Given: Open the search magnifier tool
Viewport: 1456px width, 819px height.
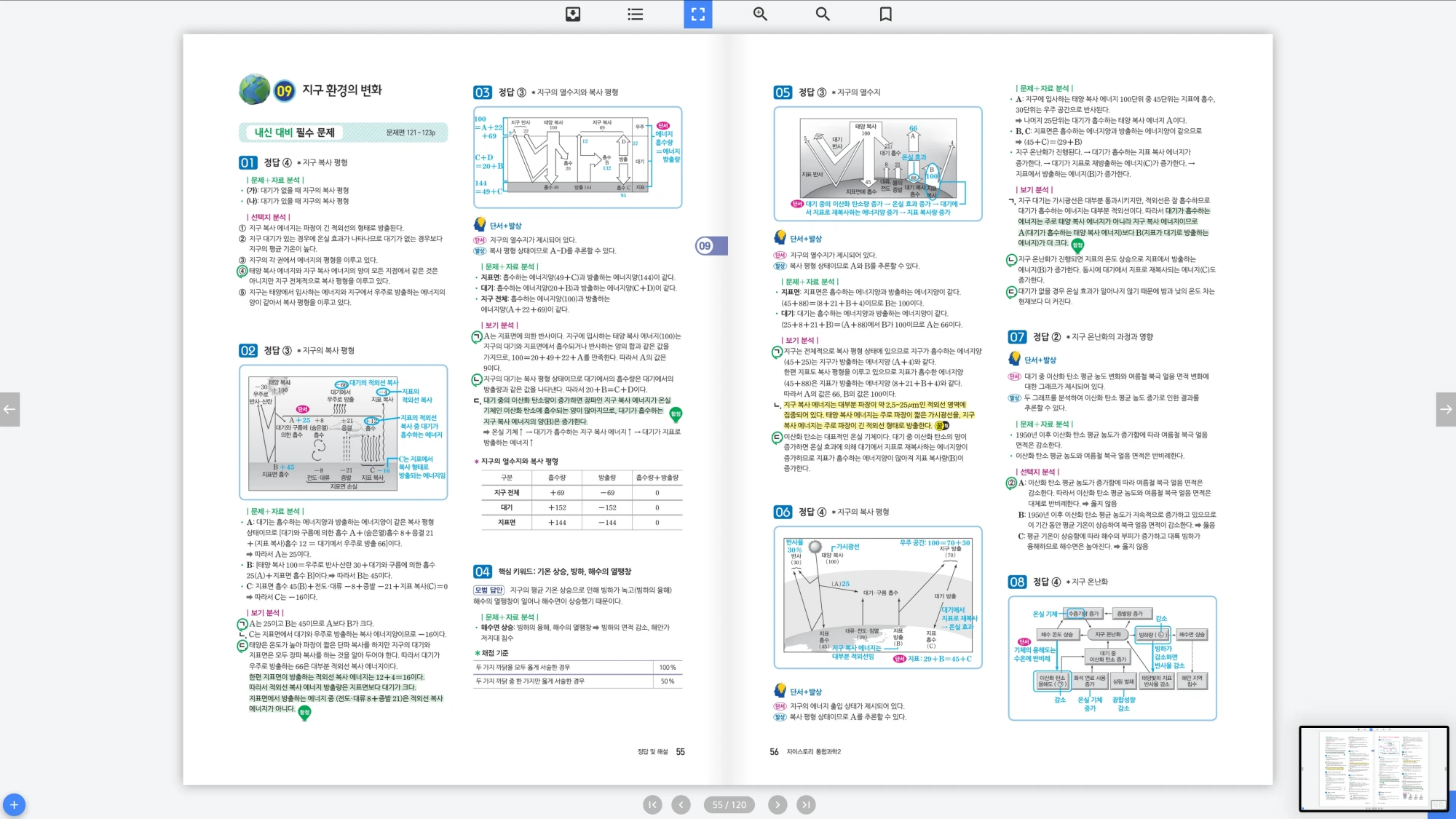Looking at the screenshot, I should (823, 14).
